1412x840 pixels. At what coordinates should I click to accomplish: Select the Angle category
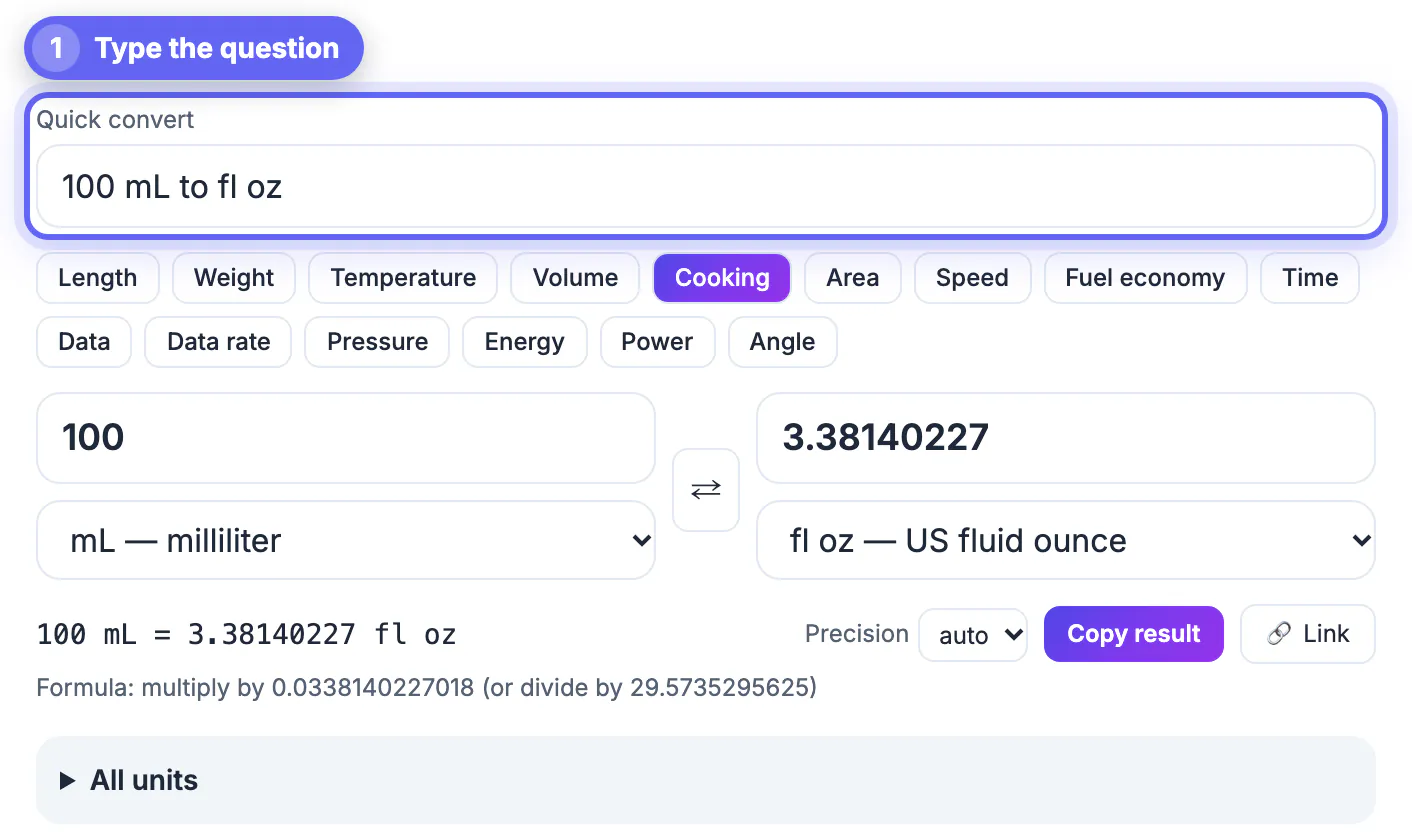coord(783,342)
